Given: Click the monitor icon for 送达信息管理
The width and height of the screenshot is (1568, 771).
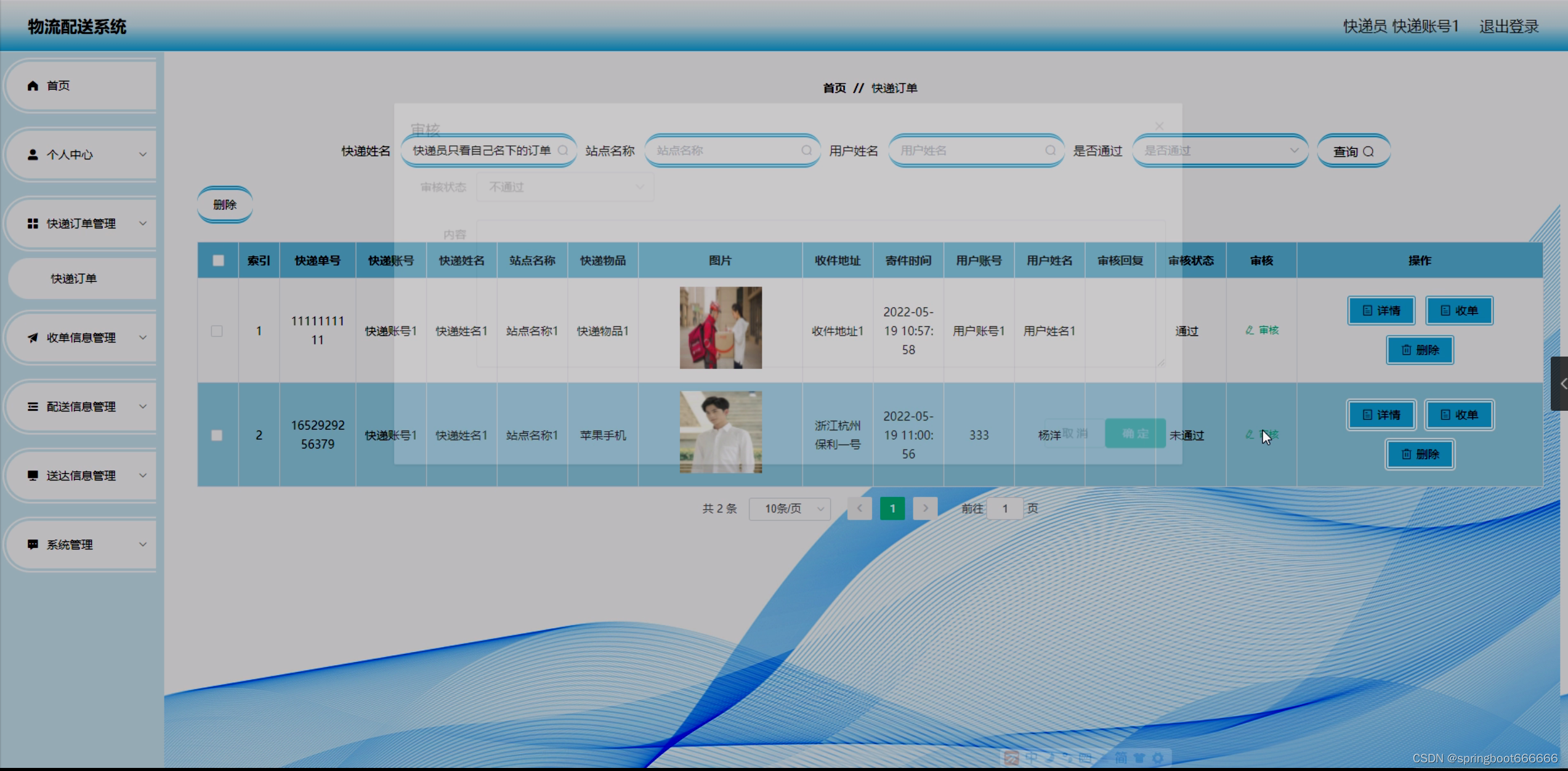Looking at the screenshot, I should (x=33, y=475).
